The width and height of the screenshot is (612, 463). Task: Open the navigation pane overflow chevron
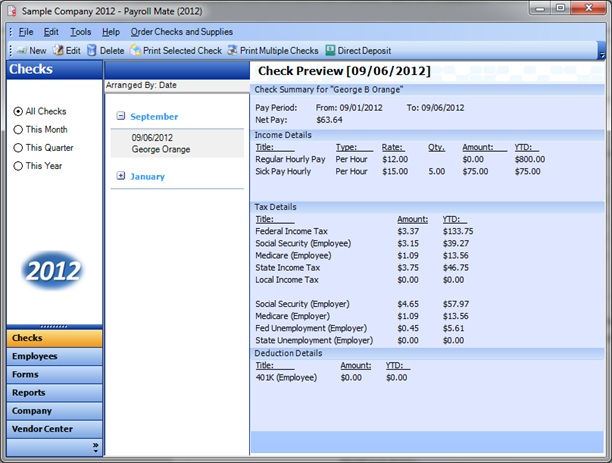tap(95, 446)
